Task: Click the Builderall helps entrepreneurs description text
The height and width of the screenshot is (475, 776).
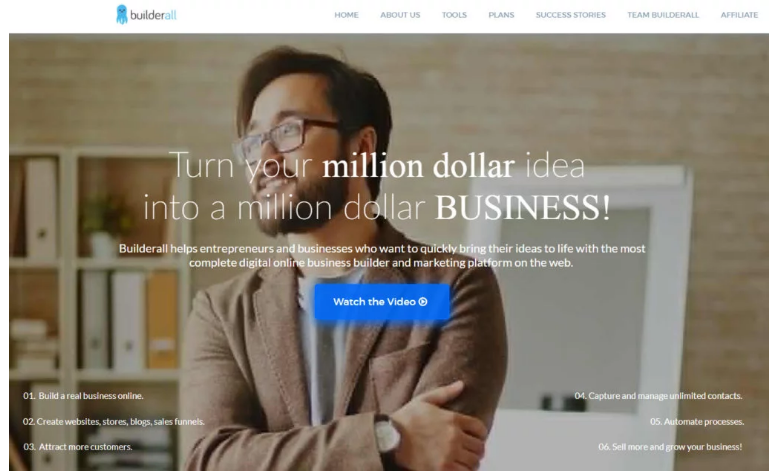Action: coord(382,255)
